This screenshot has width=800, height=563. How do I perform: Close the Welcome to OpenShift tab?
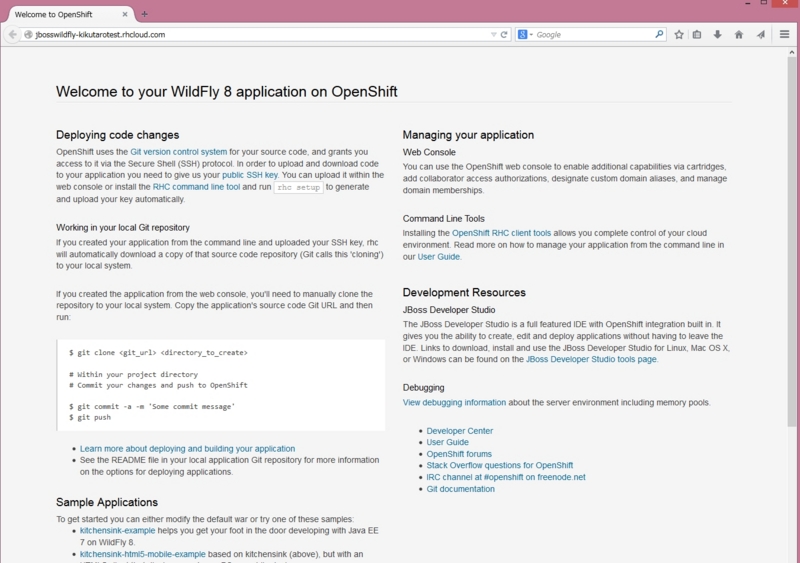pyautogui.click(x=125, y=14)
